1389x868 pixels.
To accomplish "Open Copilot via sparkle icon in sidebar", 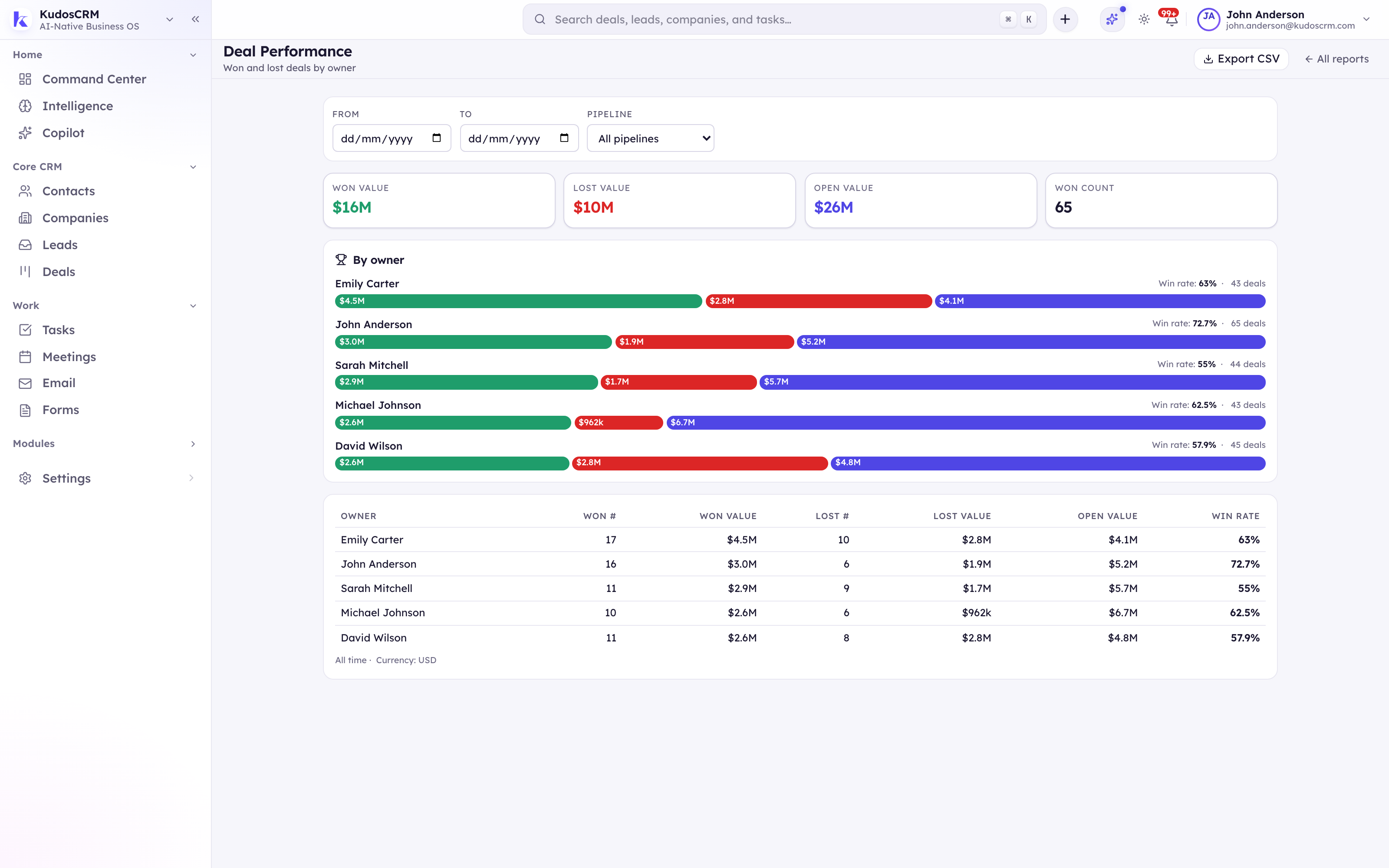I will 25,133.
